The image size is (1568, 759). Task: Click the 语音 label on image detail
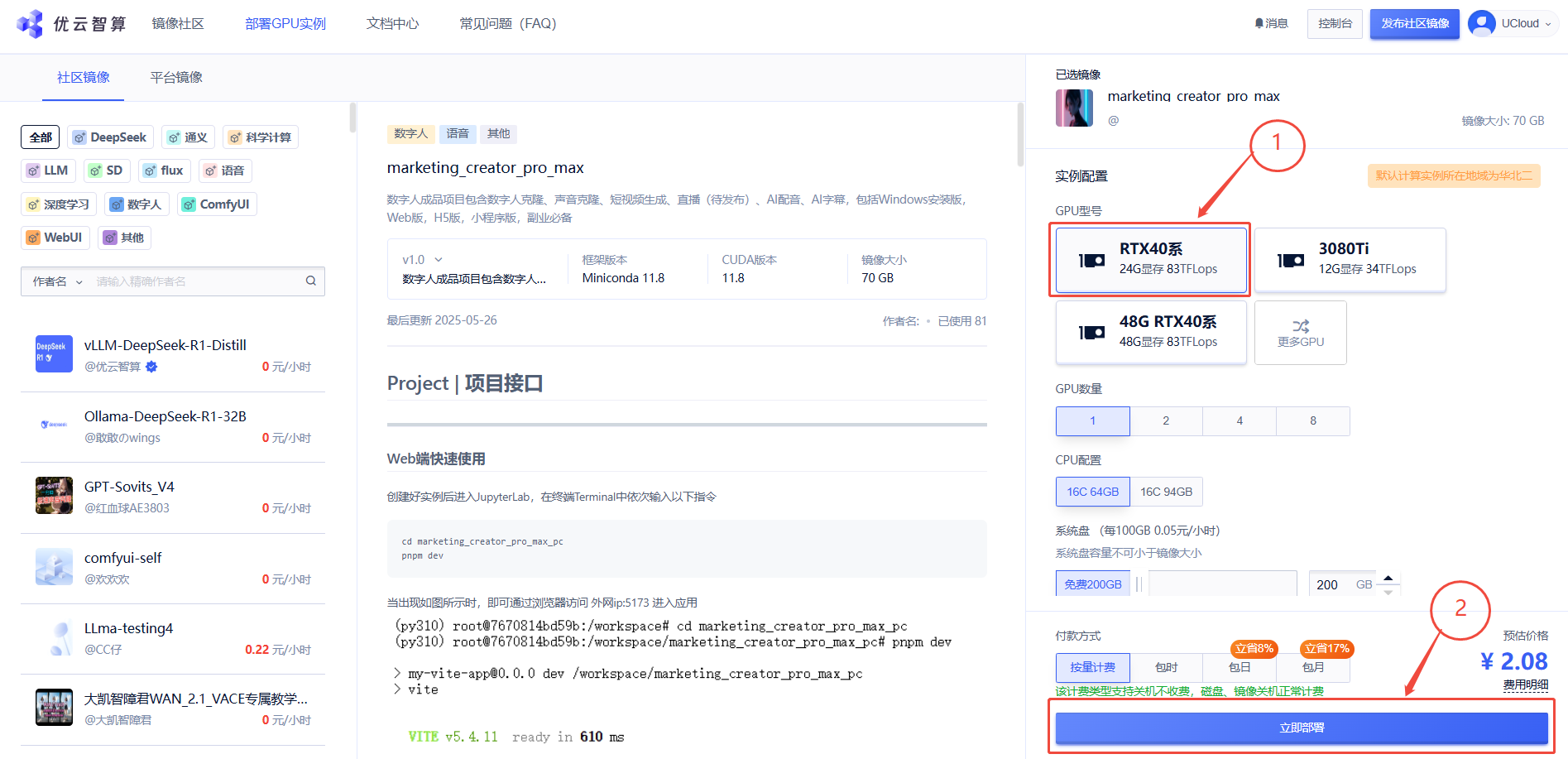(458, 134)
